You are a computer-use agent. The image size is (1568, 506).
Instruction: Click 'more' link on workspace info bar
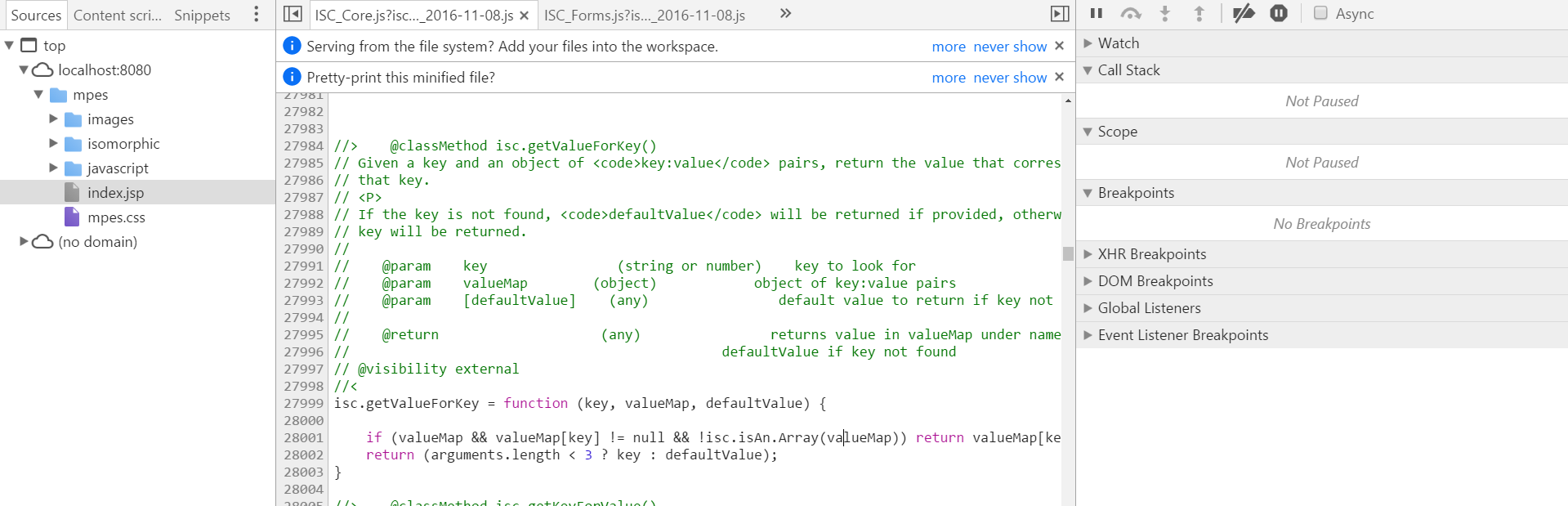tap(948, 47)
